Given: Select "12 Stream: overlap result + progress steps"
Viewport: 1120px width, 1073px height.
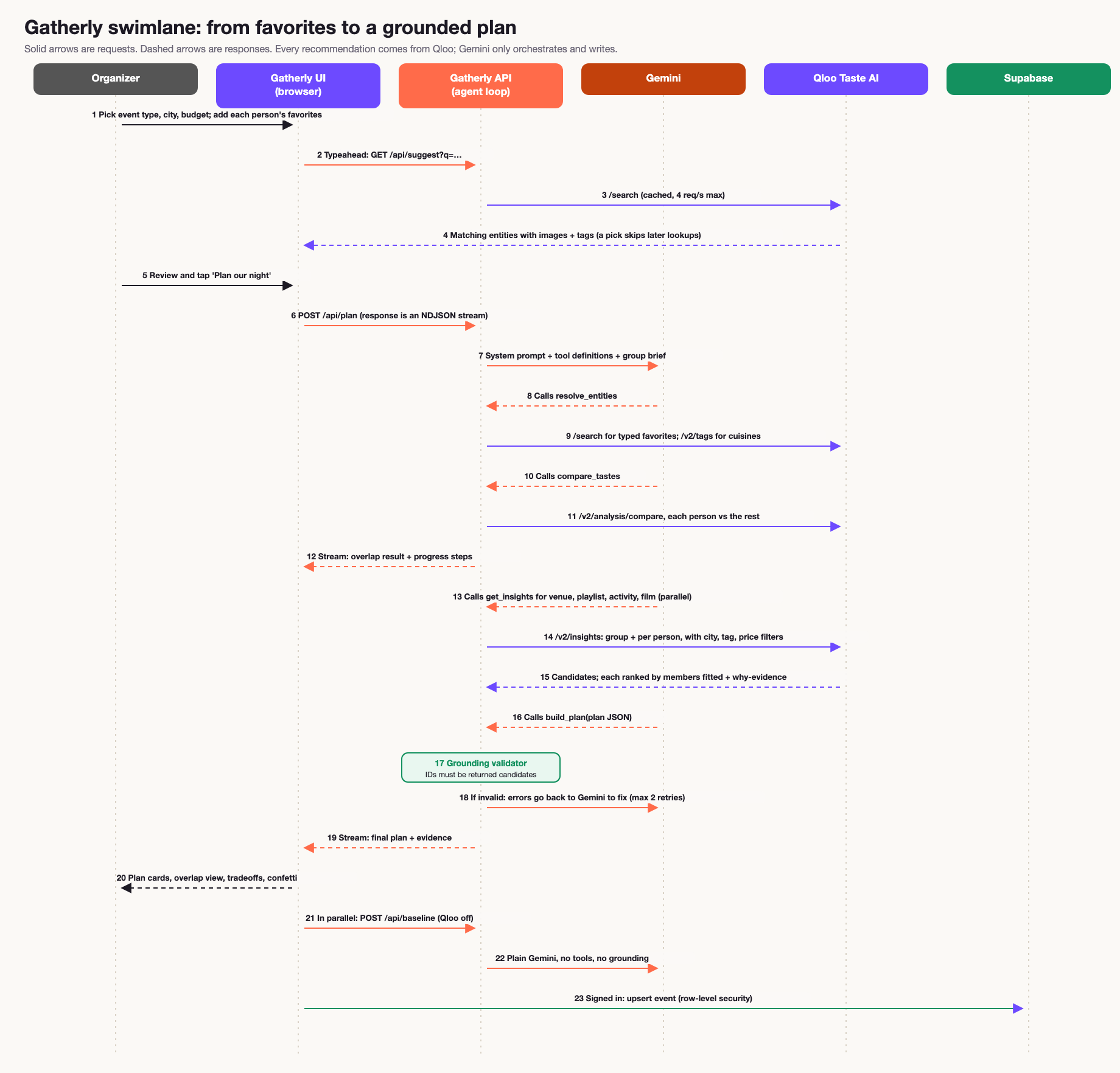Looking at the screenshot, I should (390, 557).
